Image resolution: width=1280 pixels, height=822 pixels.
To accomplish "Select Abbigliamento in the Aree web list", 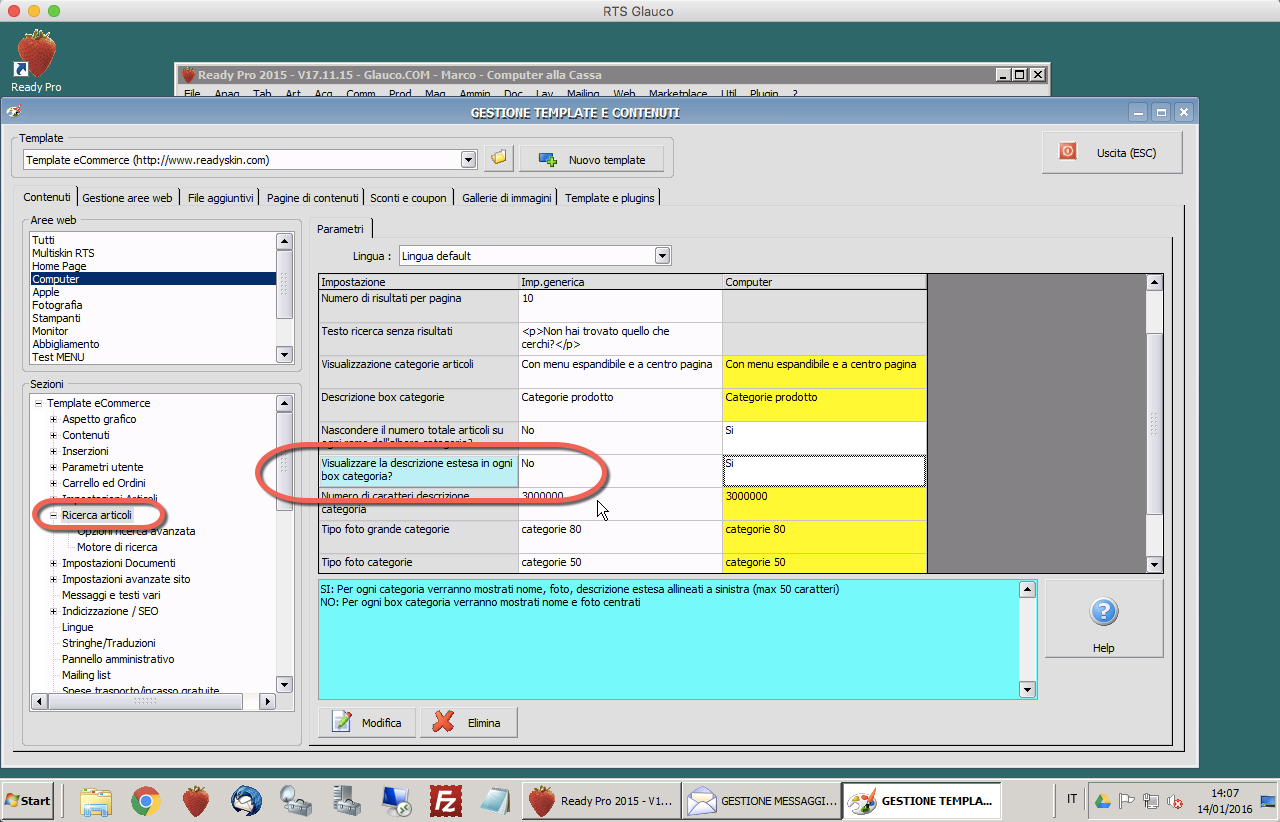I will pyautogui.click(x=153, y=344).
